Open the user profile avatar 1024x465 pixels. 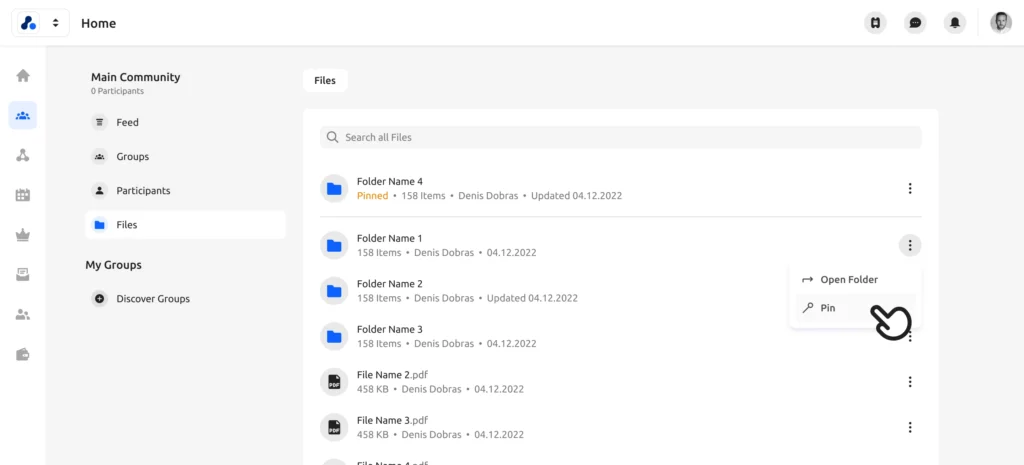tap(1000, 23)
